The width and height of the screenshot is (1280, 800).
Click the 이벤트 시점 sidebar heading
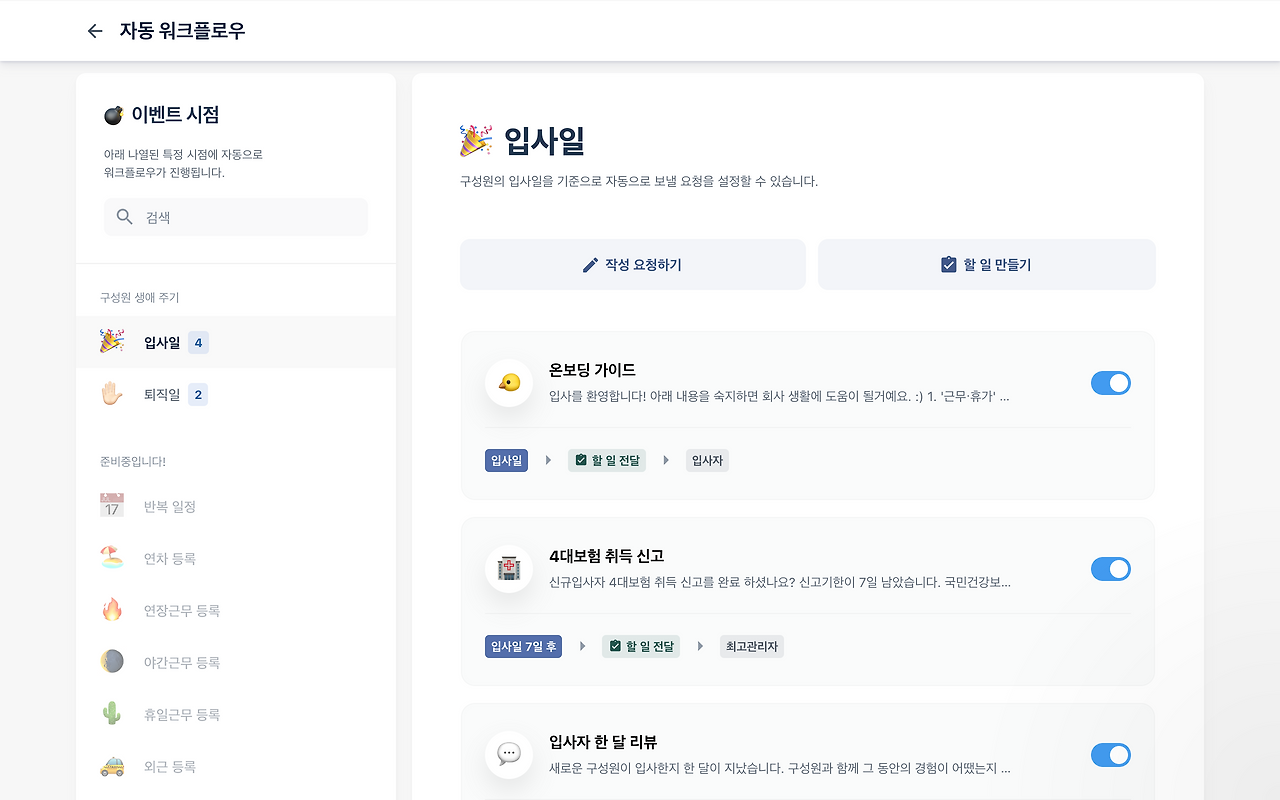pyautogui.click(x=175, y=115)
